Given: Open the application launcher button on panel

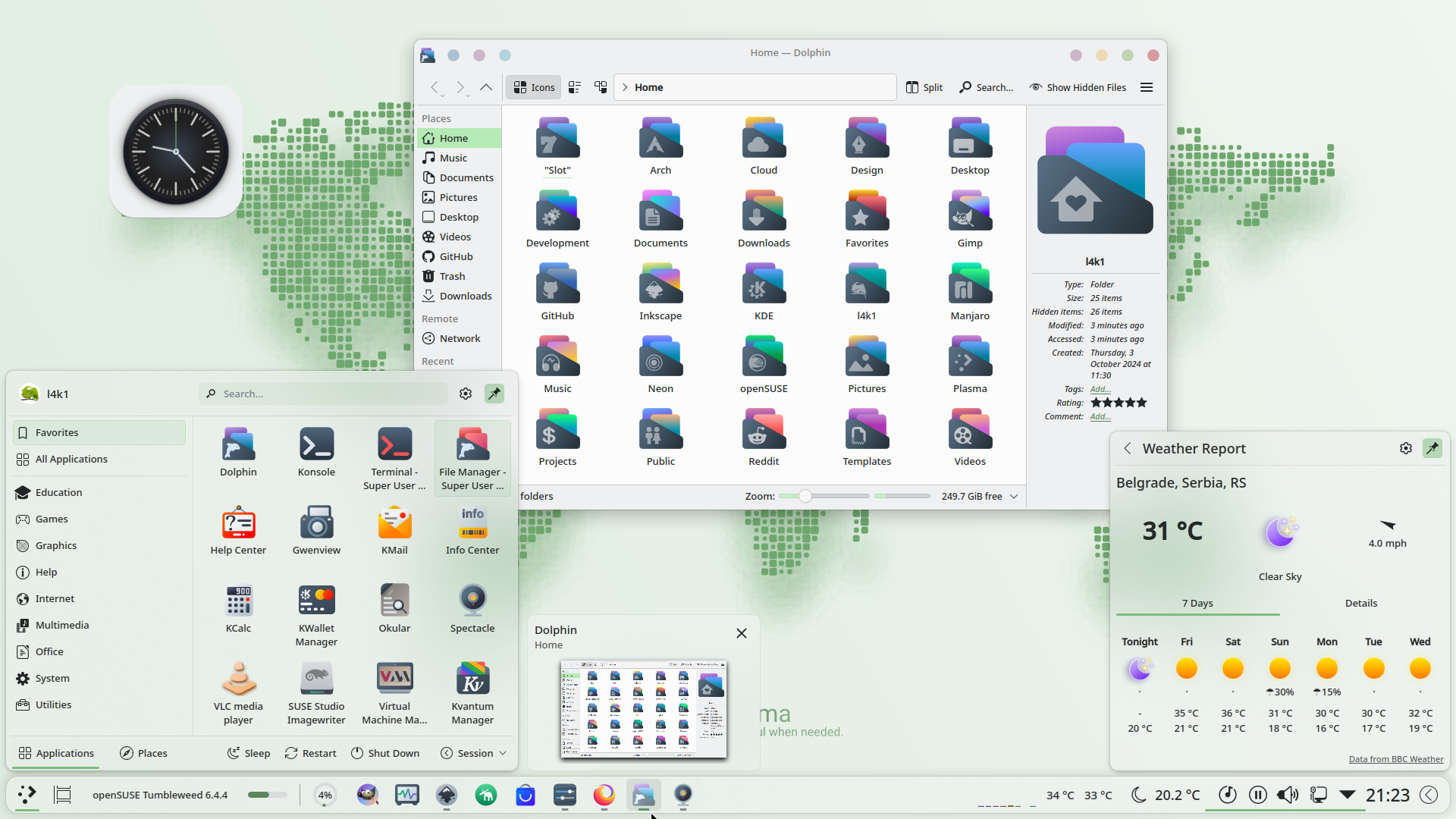Looking at the screenshot, I should point(27,795).
